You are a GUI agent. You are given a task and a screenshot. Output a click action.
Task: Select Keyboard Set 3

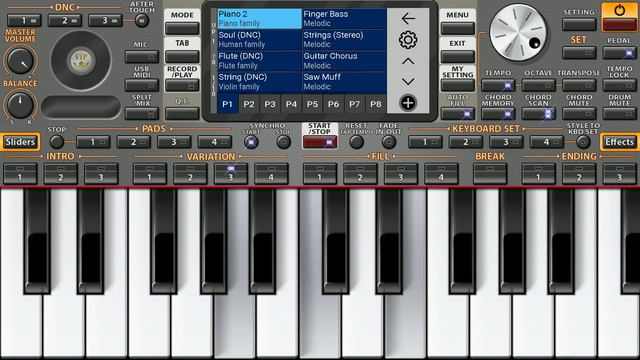(506, 142)
